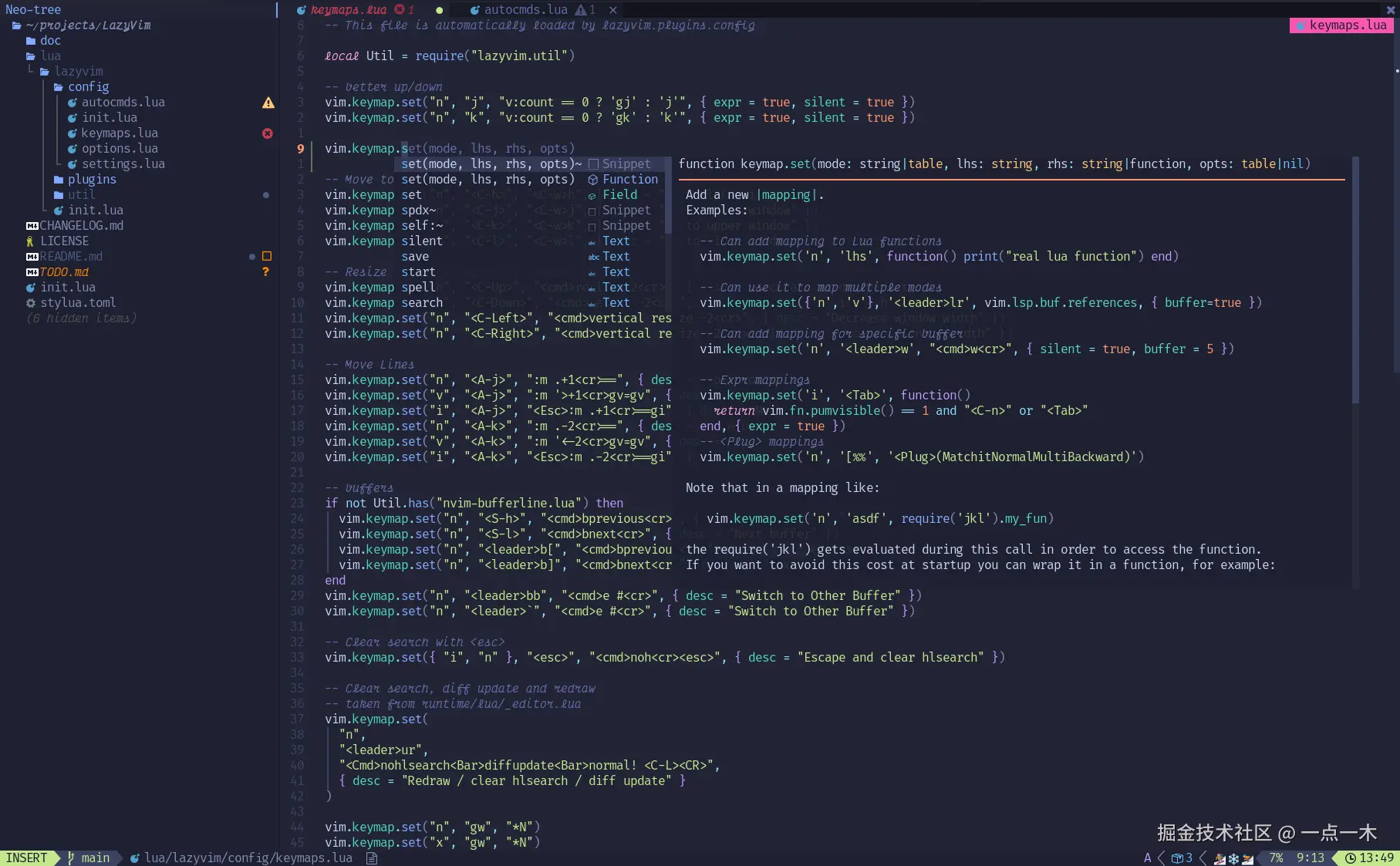This screenshot has width=1400, height=866.
Task: Select the keymaps.lua tab
Action: (351, 10)
